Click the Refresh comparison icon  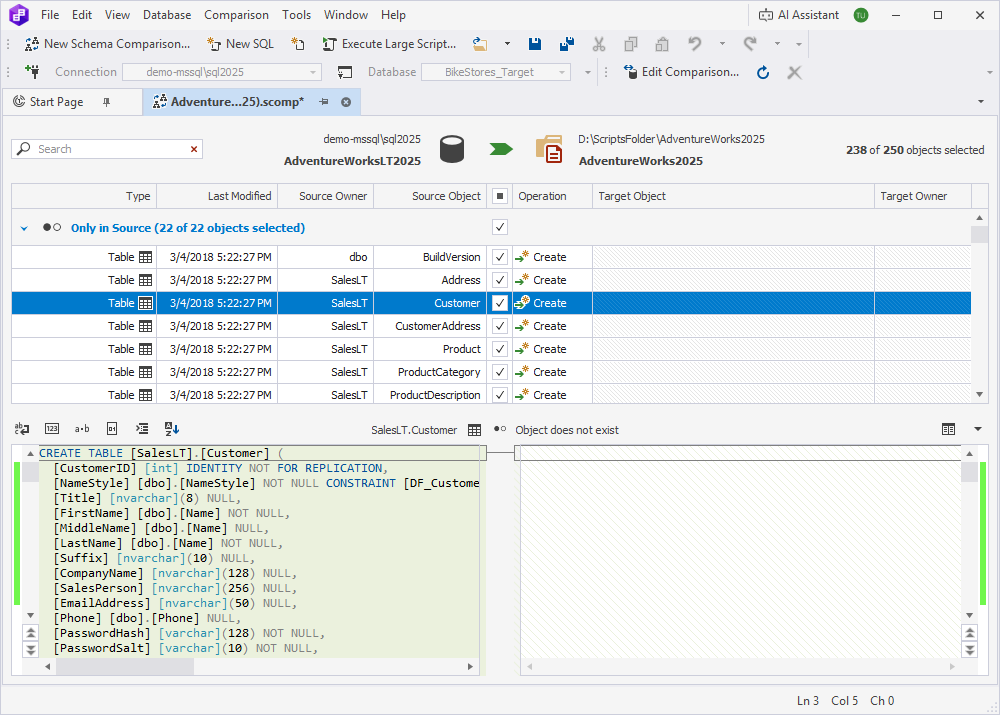pos(763,72)
